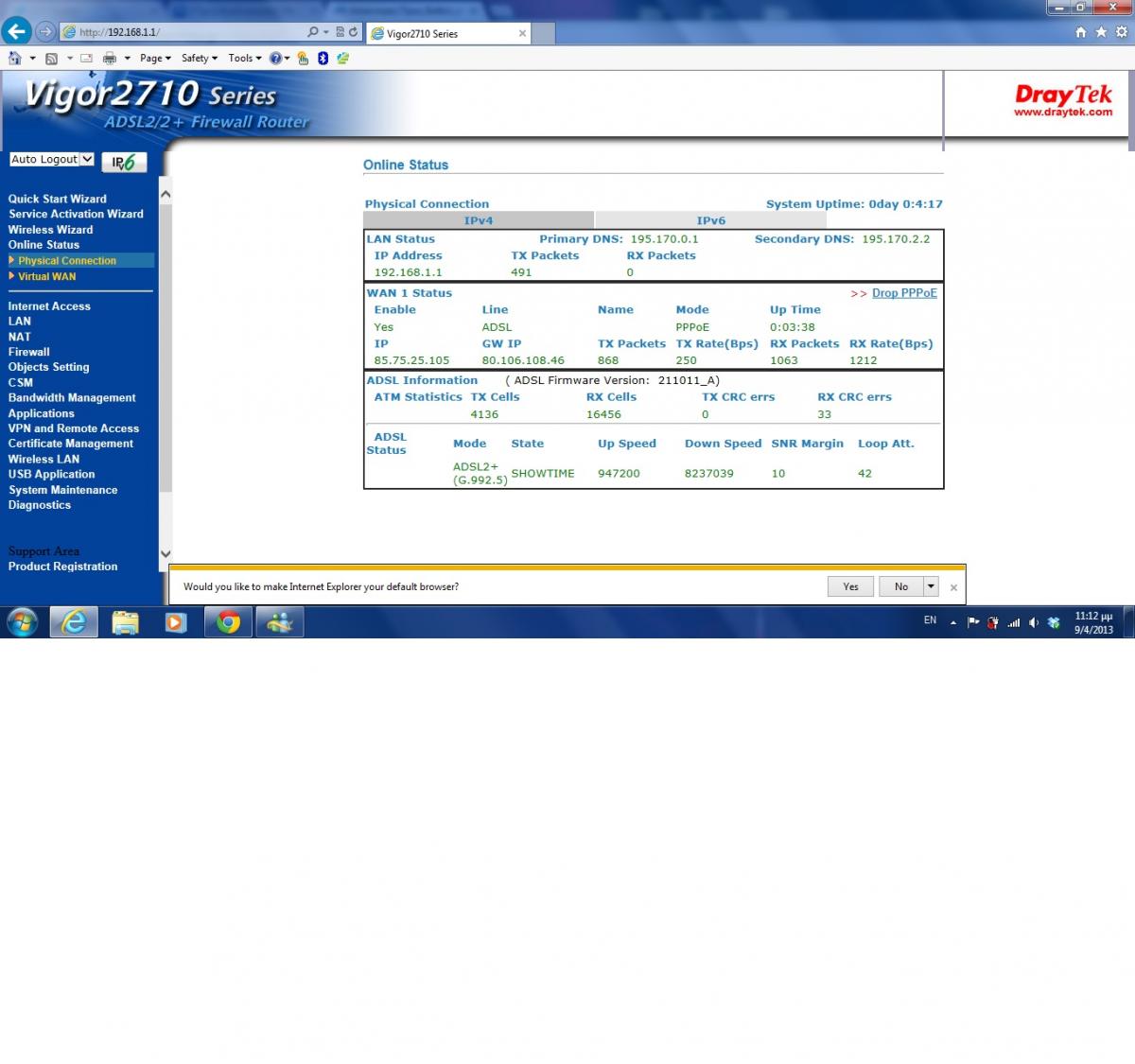Viewport: 1135px width, 1064px height.
Task: Switch to the IPv4 tab
Action: point(479,220)
